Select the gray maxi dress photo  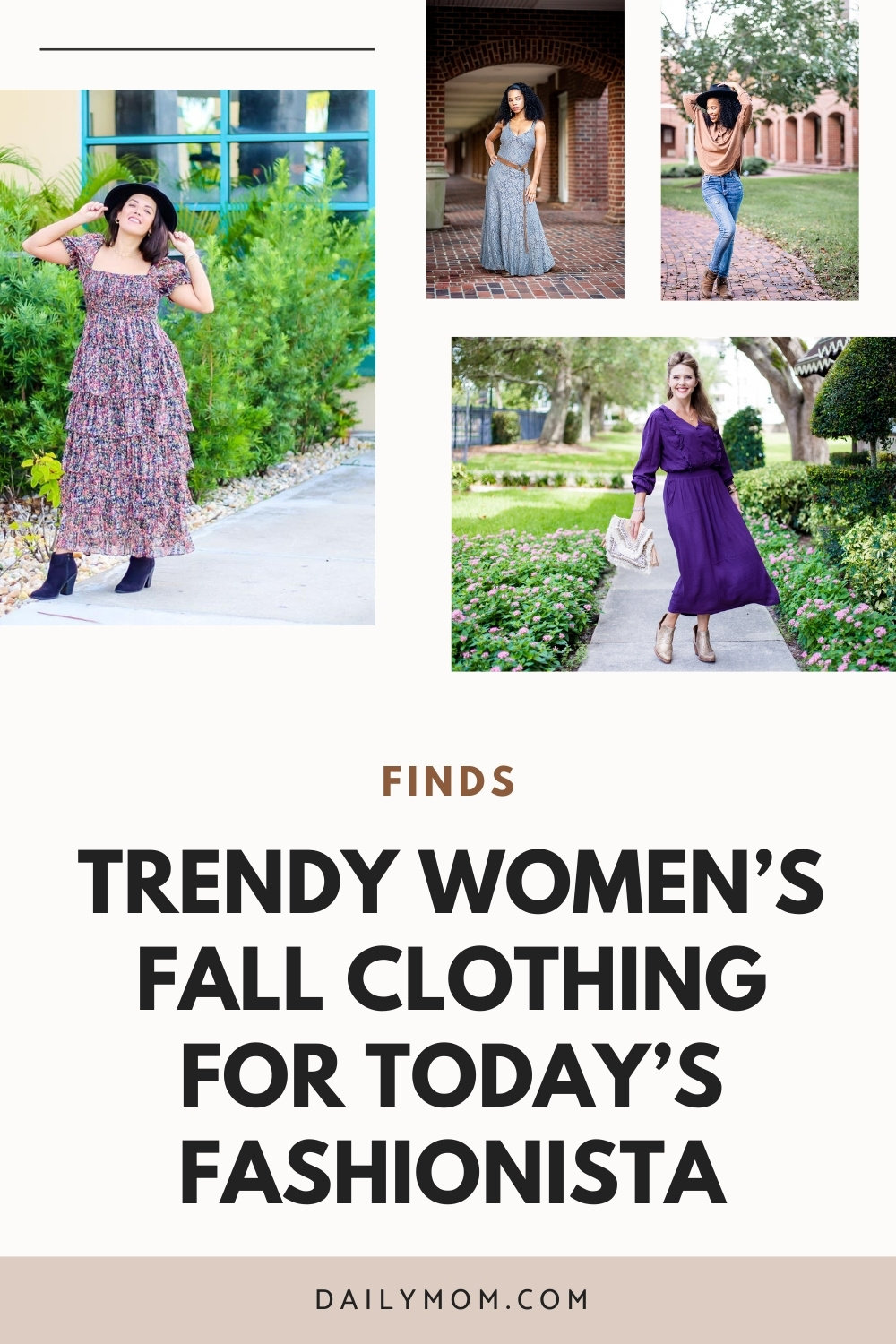click(x=525, y=149)
